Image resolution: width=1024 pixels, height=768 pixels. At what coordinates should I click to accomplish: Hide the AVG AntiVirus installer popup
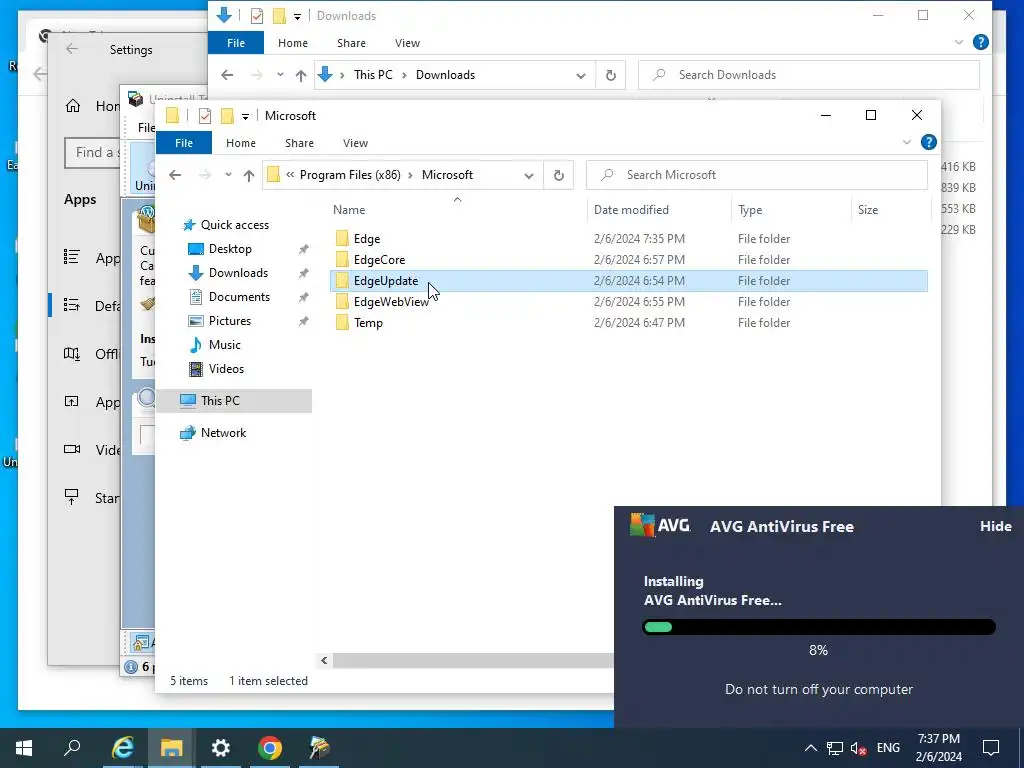(x=995, y=526)
